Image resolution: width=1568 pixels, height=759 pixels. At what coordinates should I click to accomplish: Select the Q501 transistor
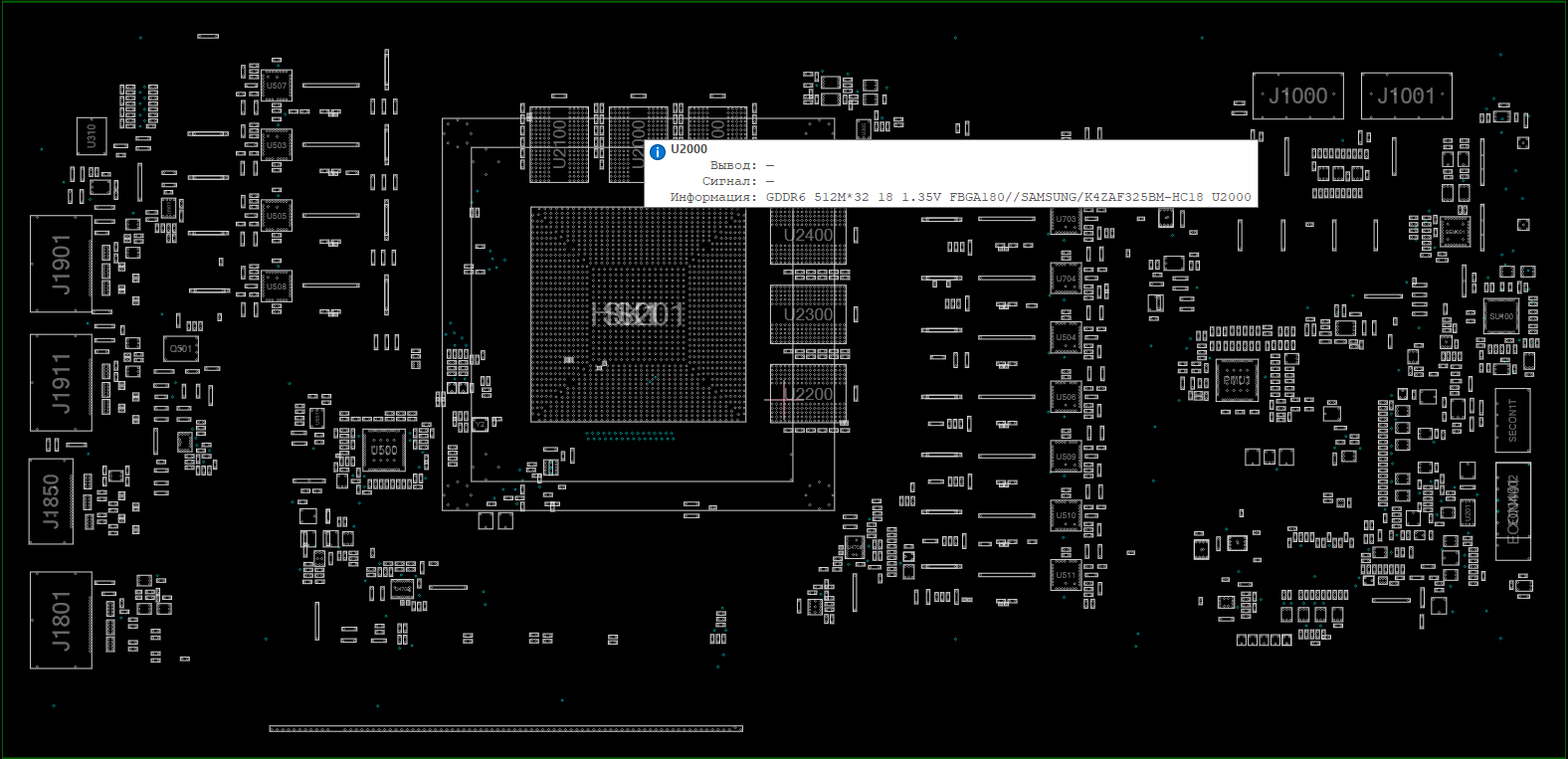181,349
